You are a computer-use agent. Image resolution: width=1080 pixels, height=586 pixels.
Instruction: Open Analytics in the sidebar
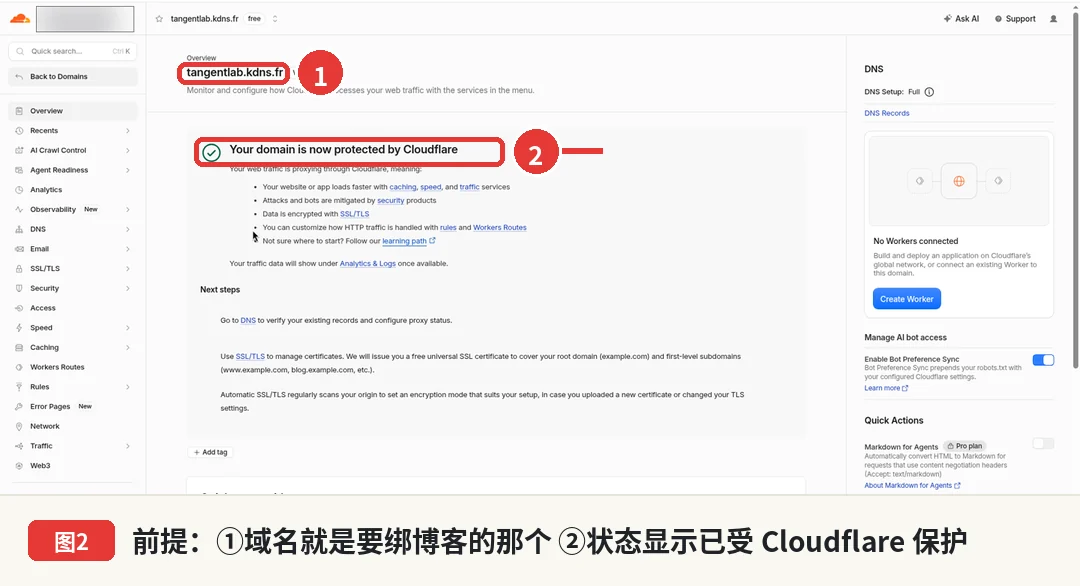[72, 190]
